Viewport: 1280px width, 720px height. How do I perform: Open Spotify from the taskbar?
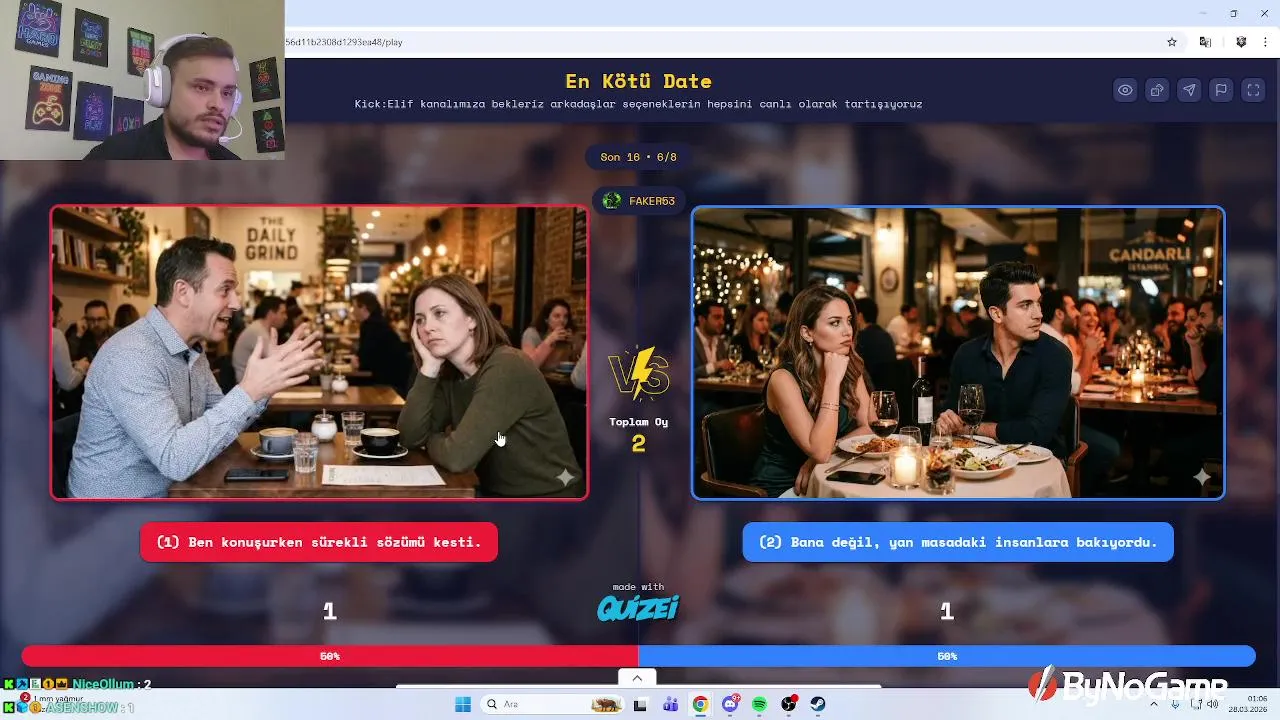[759, 704]
